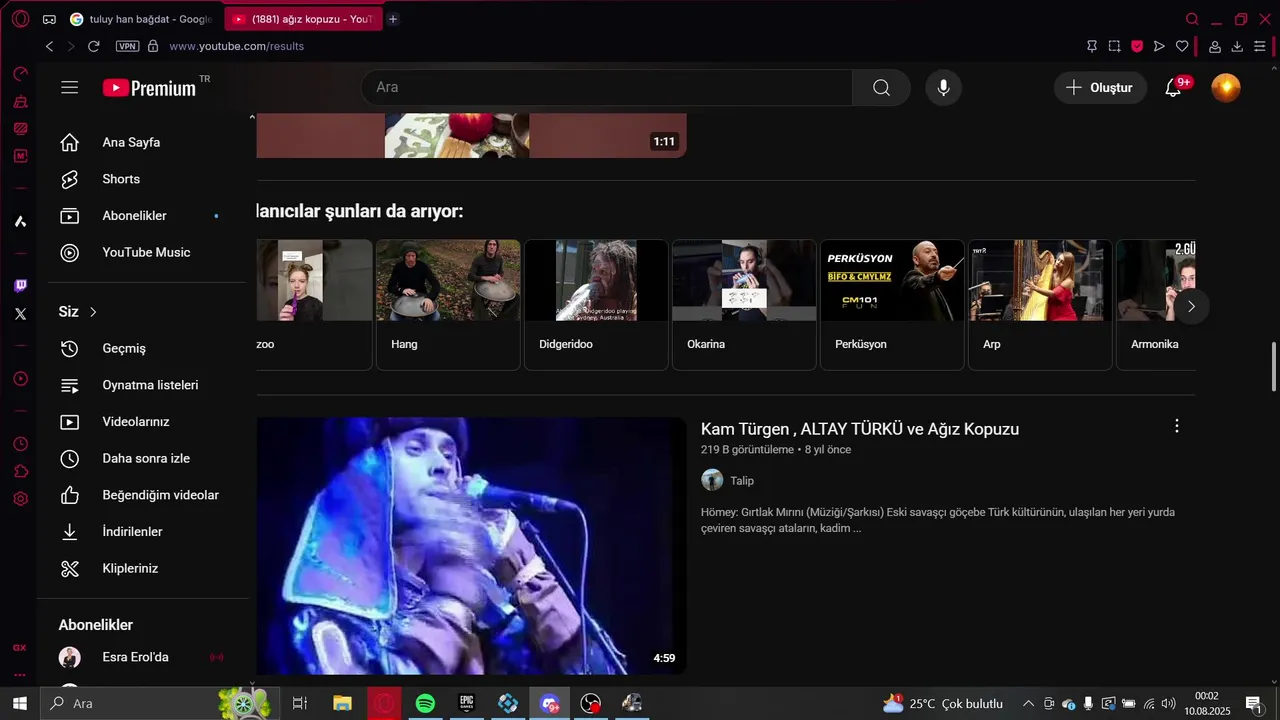The width and height of the screenshot is (1280, 720).
Task: Open Opera downloads icon
Action: [x=1237, y=46]
